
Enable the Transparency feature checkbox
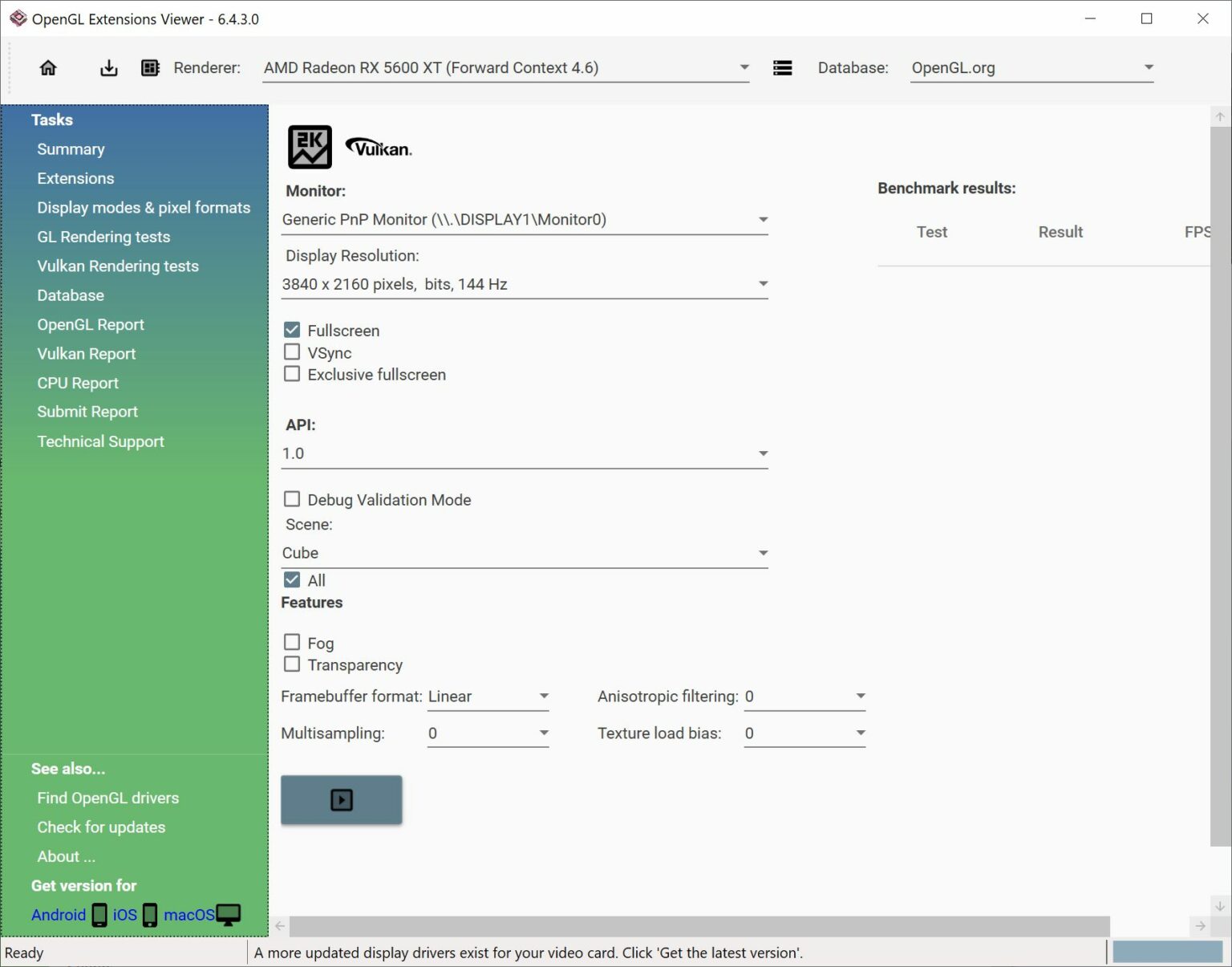[292, 664]
